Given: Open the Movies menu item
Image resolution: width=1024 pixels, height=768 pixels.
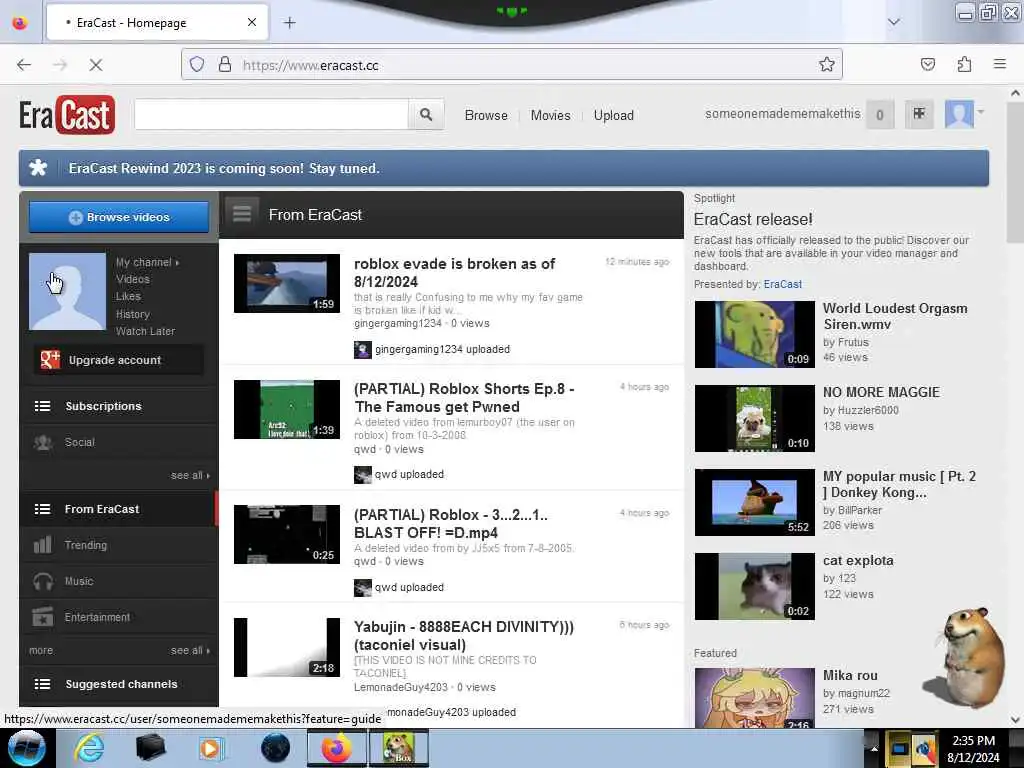Looking at the screenshot, I should point(551,116).
